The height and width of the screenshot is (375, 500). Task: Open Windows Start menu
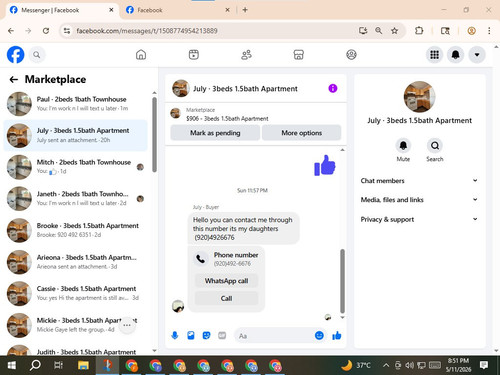pyautogui.click(x=12, y=365)
